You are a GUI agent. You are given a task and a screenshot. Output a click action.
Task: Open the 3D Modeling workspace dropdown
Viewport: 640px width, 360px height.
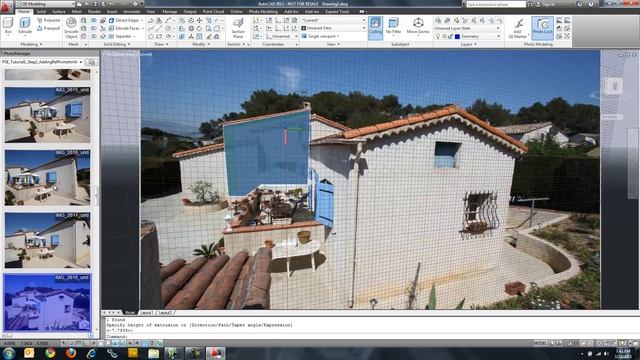pyautogui.click(x=46, y=4)
